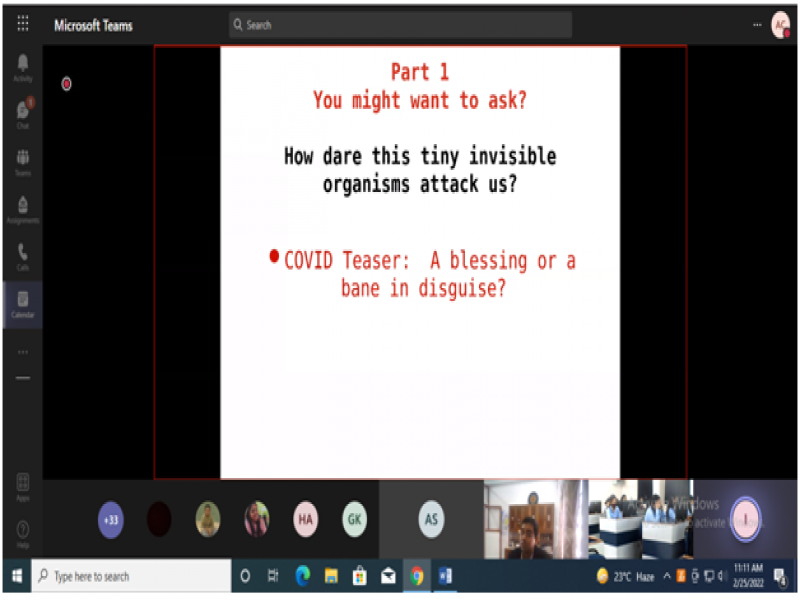Click the Help question mark icon
The image size is (800, 600).
[x=22, y=531]
